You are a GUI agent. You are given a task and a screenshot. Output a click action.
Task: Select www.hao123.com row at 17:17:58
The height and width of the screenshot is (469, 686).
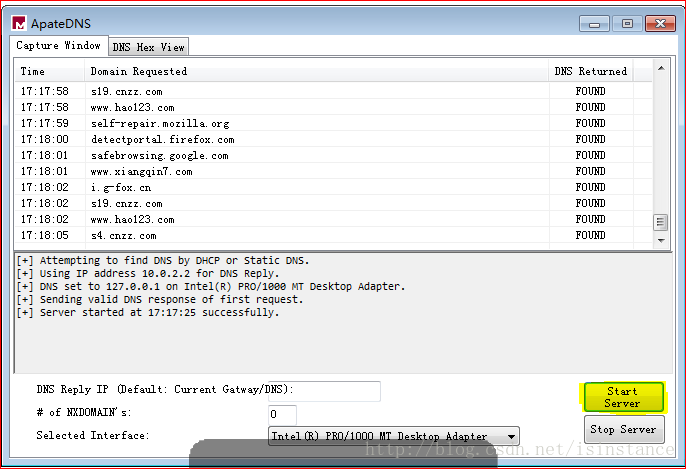pos(333,107)
